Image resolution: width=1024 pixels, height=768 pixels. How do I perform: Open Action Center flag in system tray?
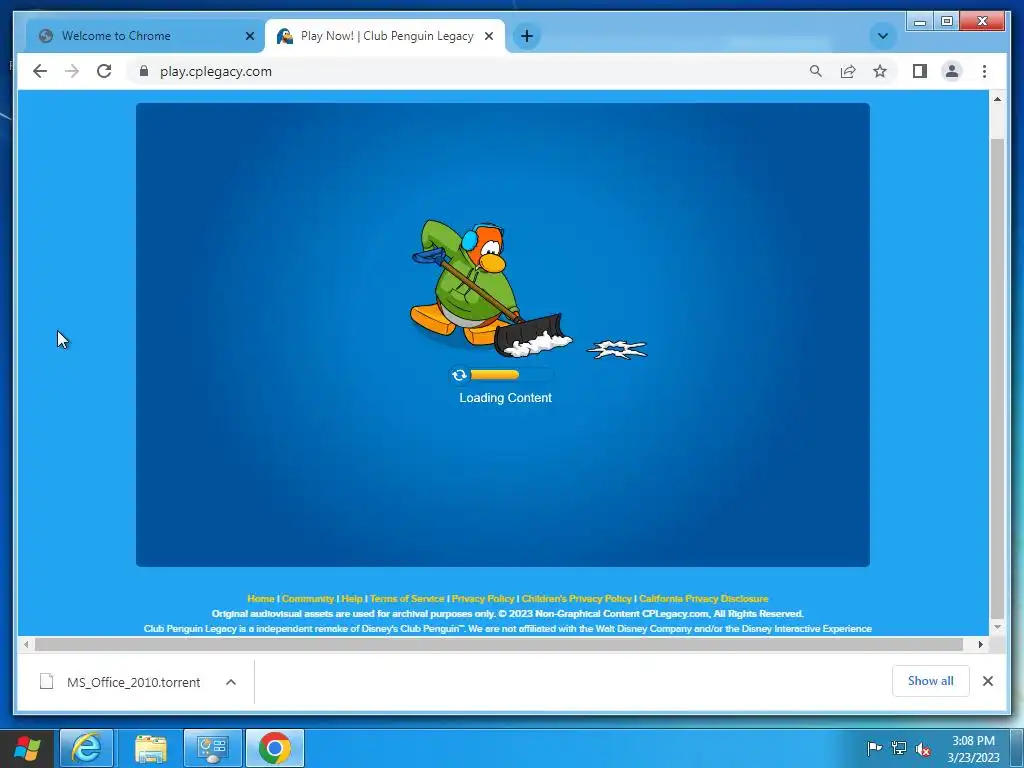click(x=873, y=748)
